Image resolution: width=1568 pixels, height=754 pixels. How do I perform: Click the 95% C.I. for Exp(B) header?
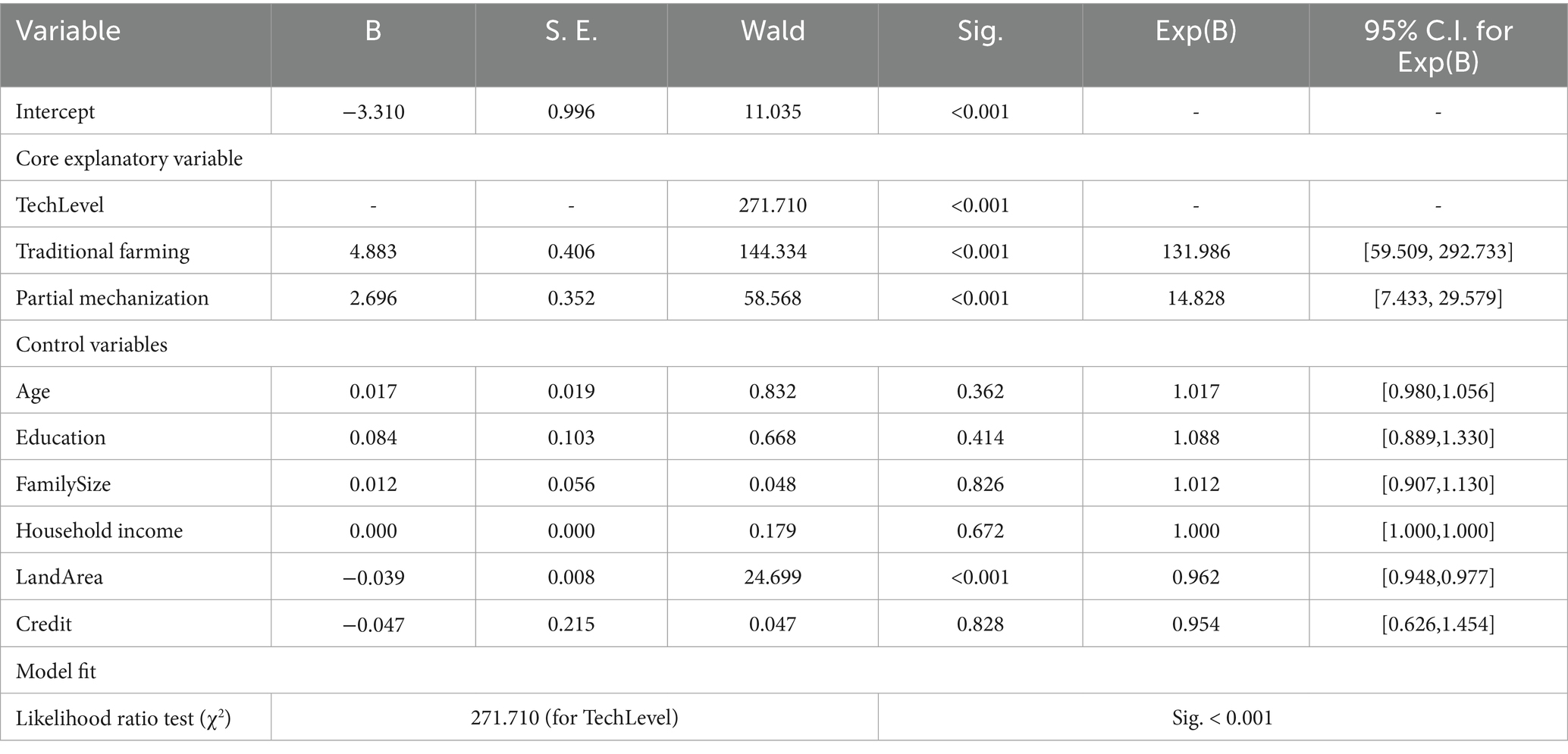[x=1438, y=46]
